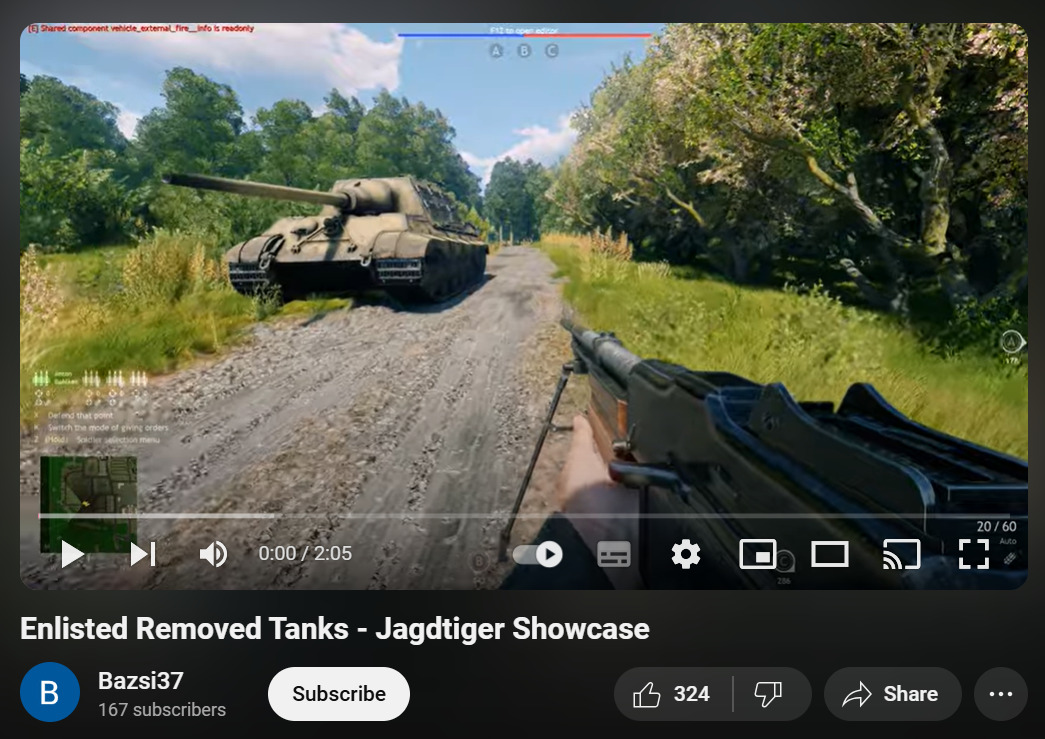The height and width of the screenshot is (739, 1045).
Task: Click the video title text
Action: click(x=335, y=629)
